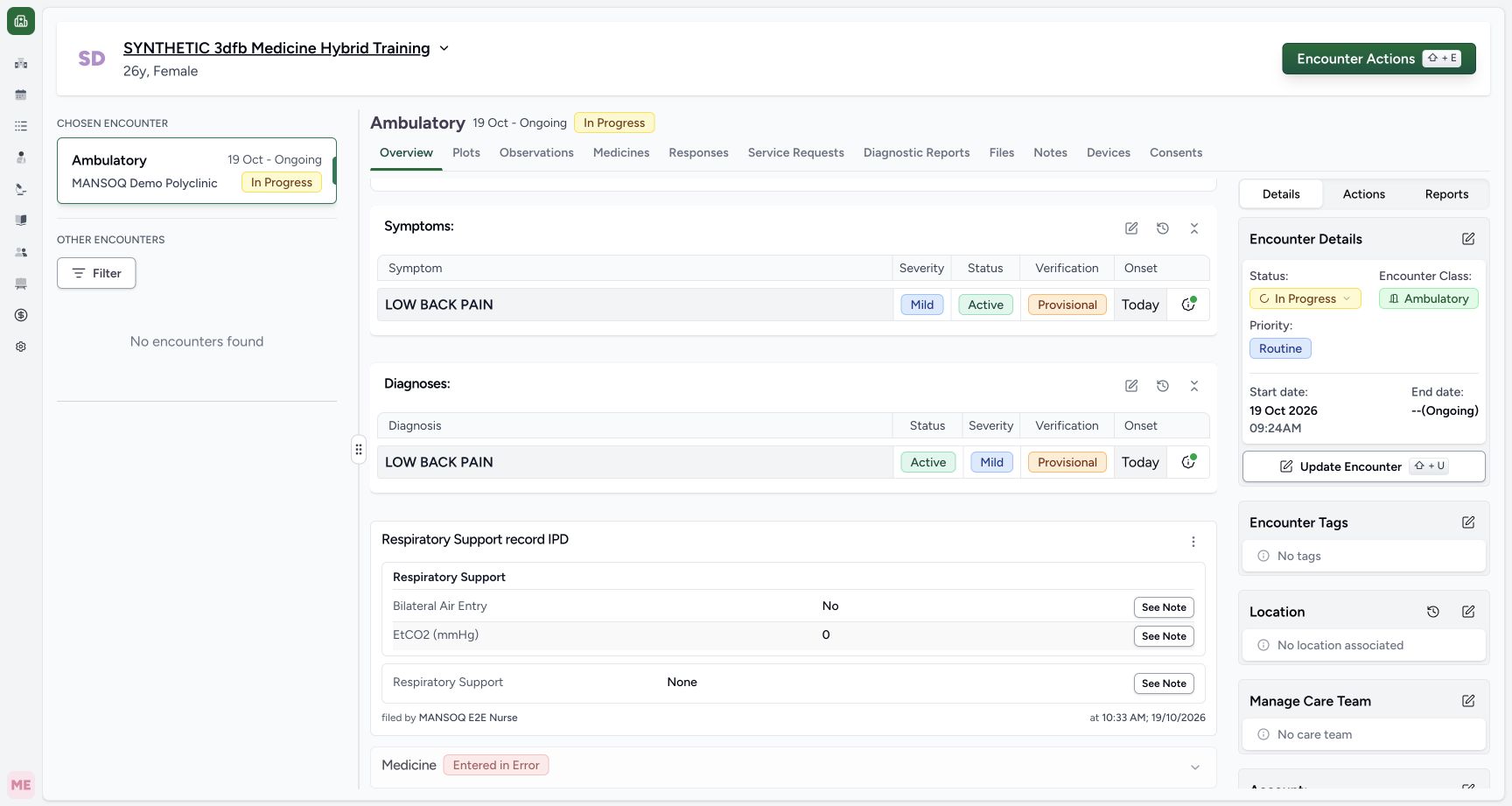Click See Note for Bilateral Air Entry

coord(1164,607)
